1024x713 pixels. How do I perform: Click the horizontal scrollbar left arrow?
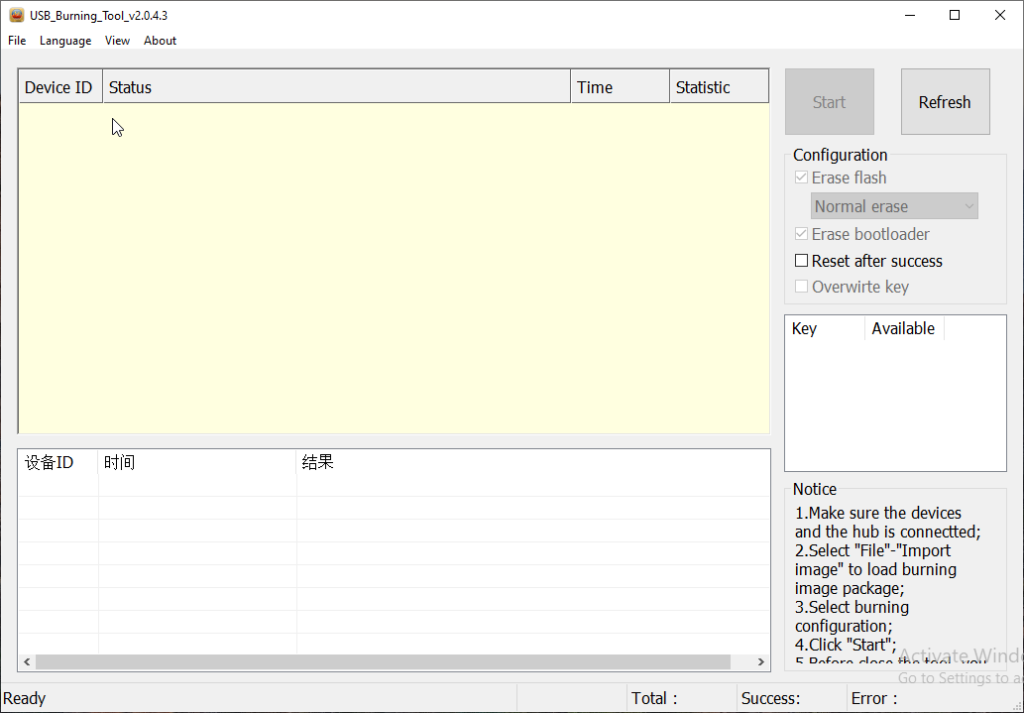tap(27, 662)
